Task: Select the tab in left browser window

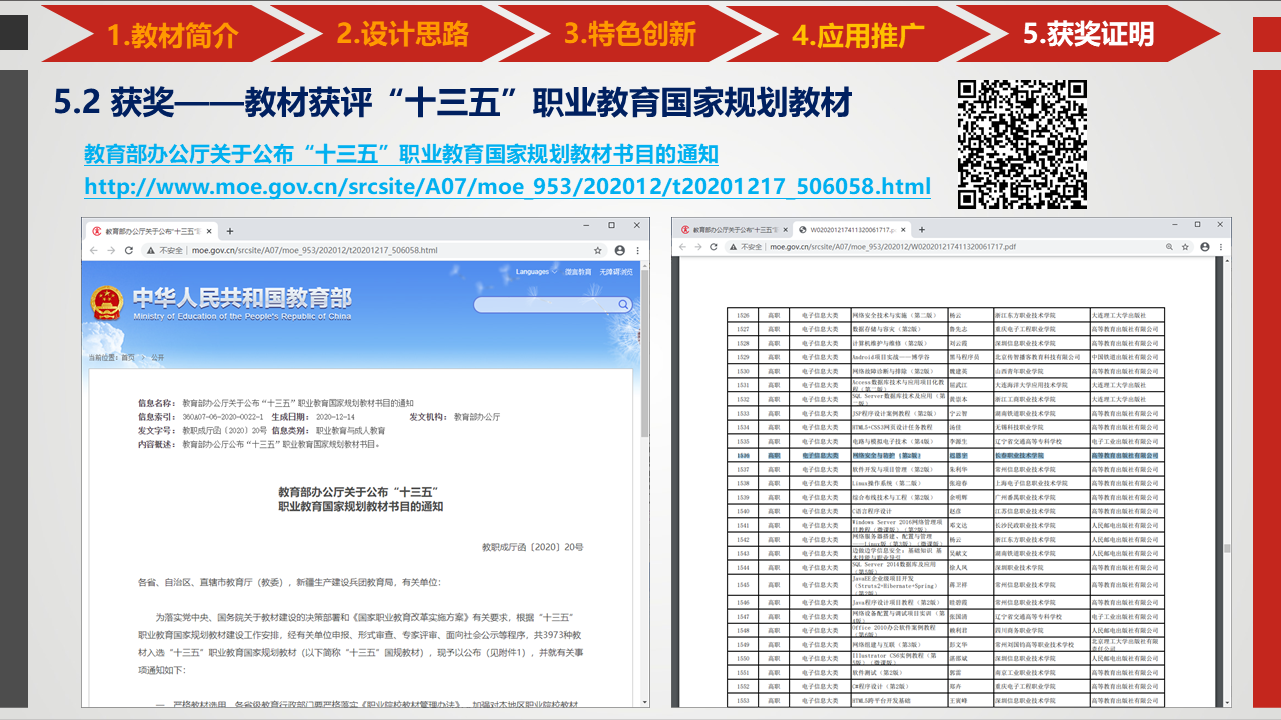Action: 151,231
